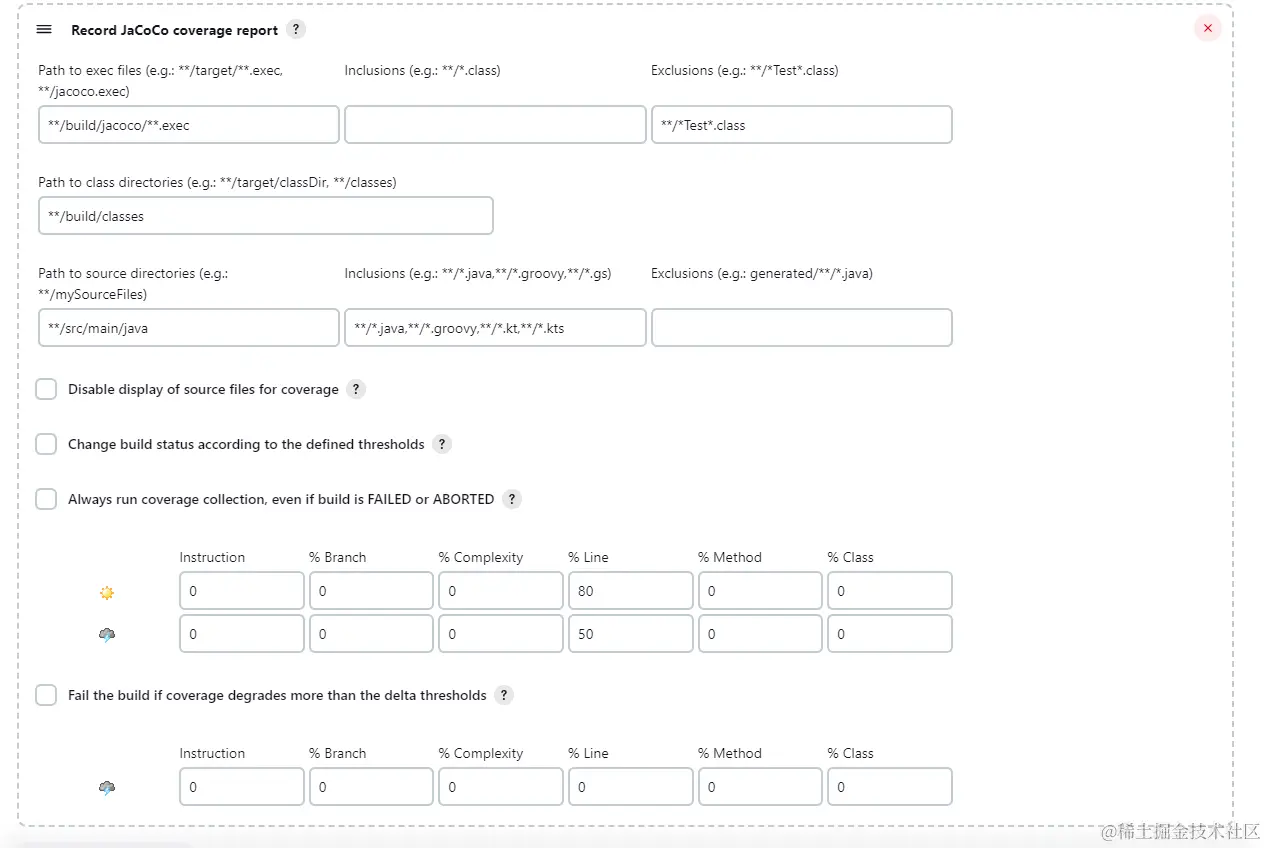Click the Exclusions field containing **/*Test*.class
1267x848 pixels.
pos(802,125)
